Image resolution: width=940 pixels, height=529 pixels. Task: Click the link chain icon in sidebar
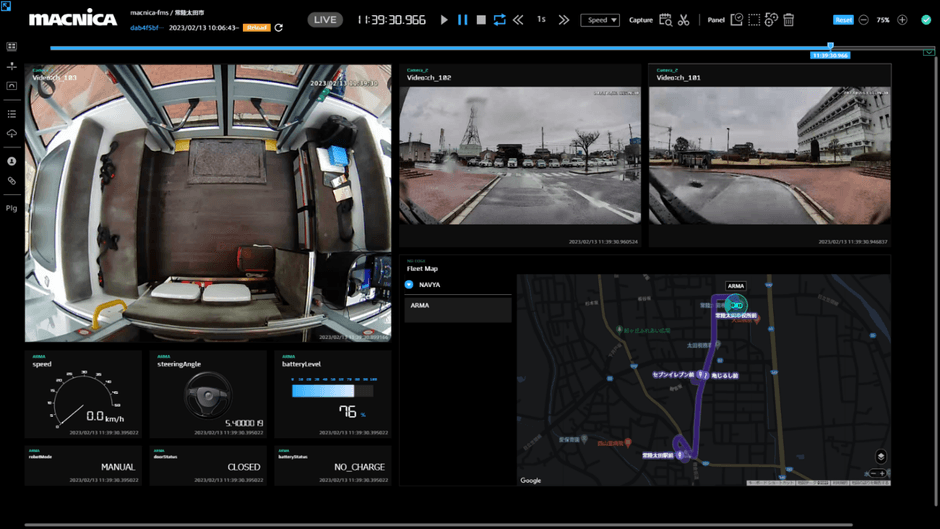12,181
